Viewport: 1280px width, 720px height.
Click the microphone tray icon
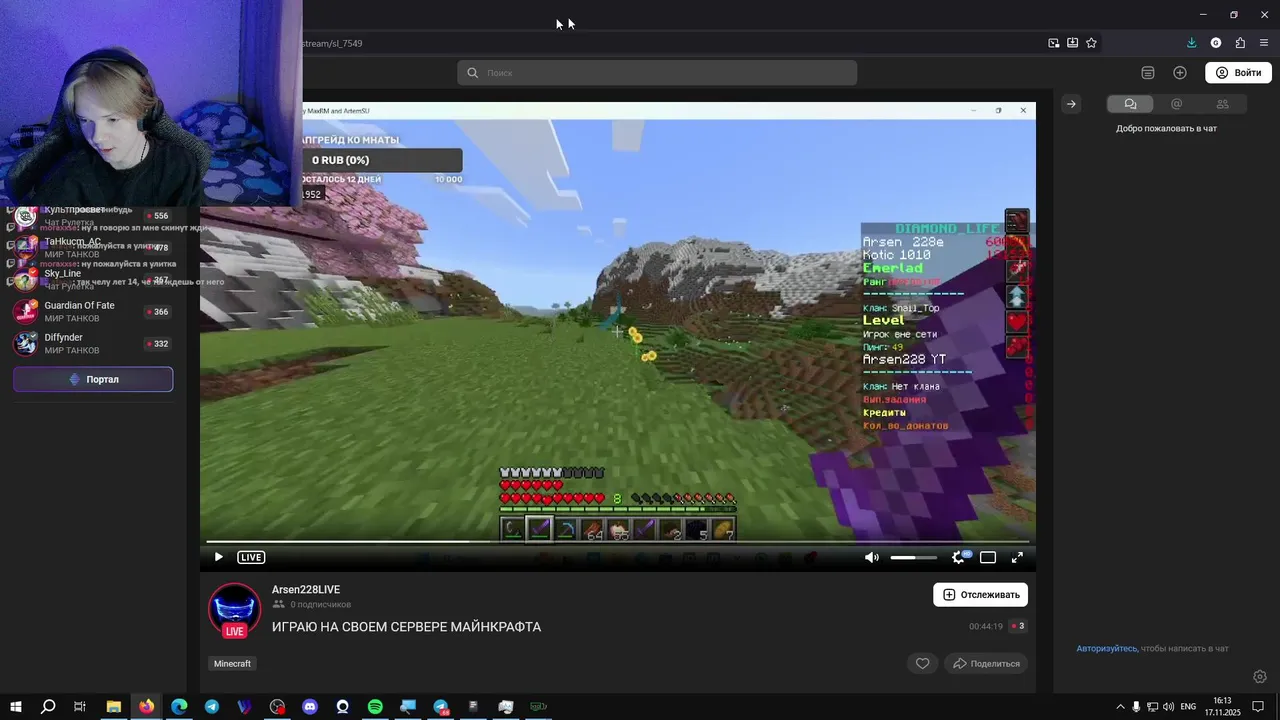point(1136,707)
